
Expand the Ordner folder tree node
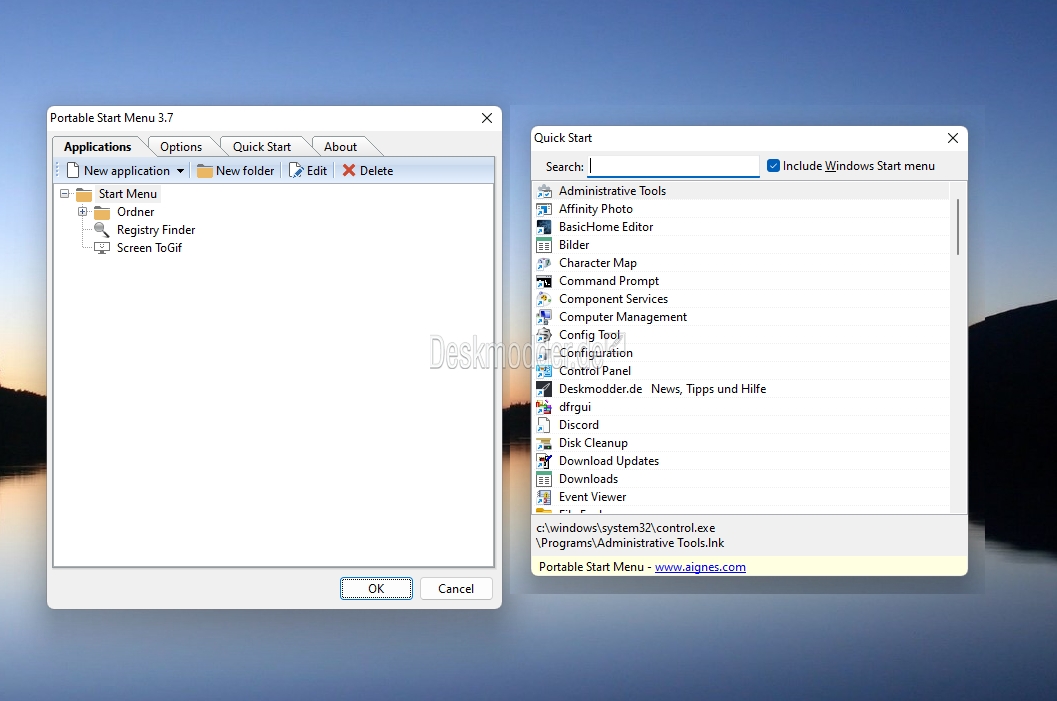pos(83,212)
